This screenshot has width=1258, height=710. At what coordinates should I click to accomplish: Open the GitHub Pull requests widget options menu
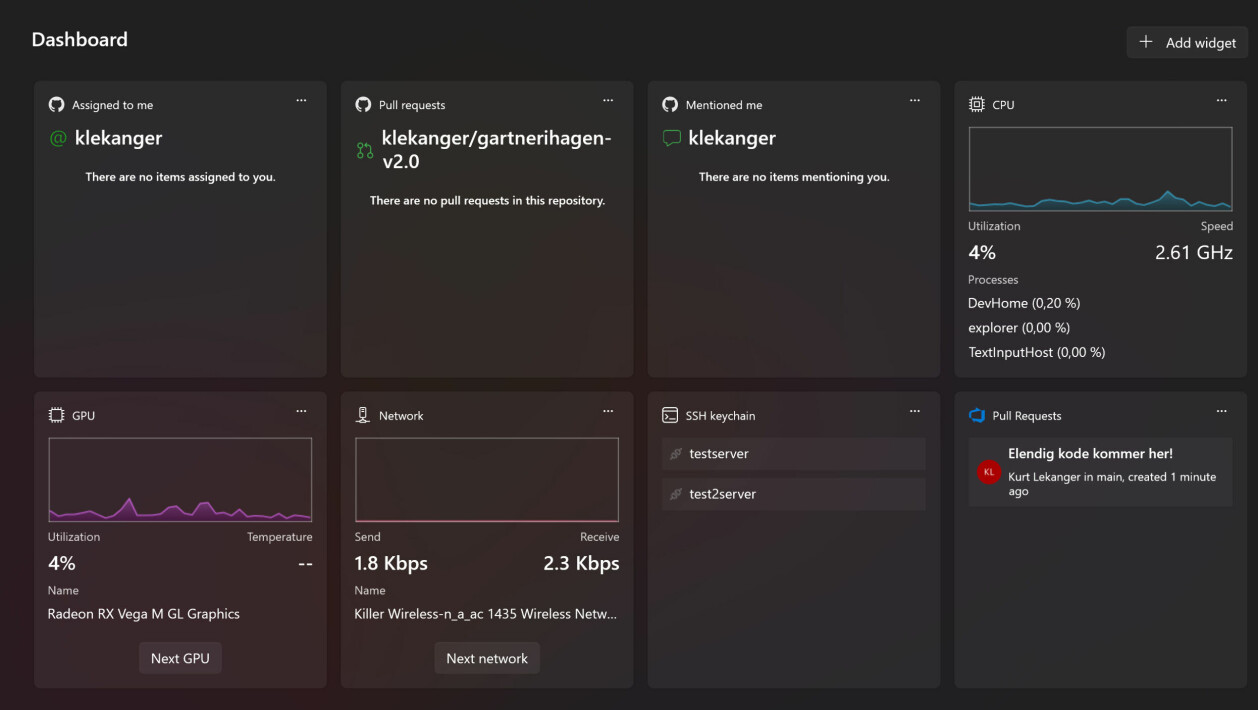608,101
